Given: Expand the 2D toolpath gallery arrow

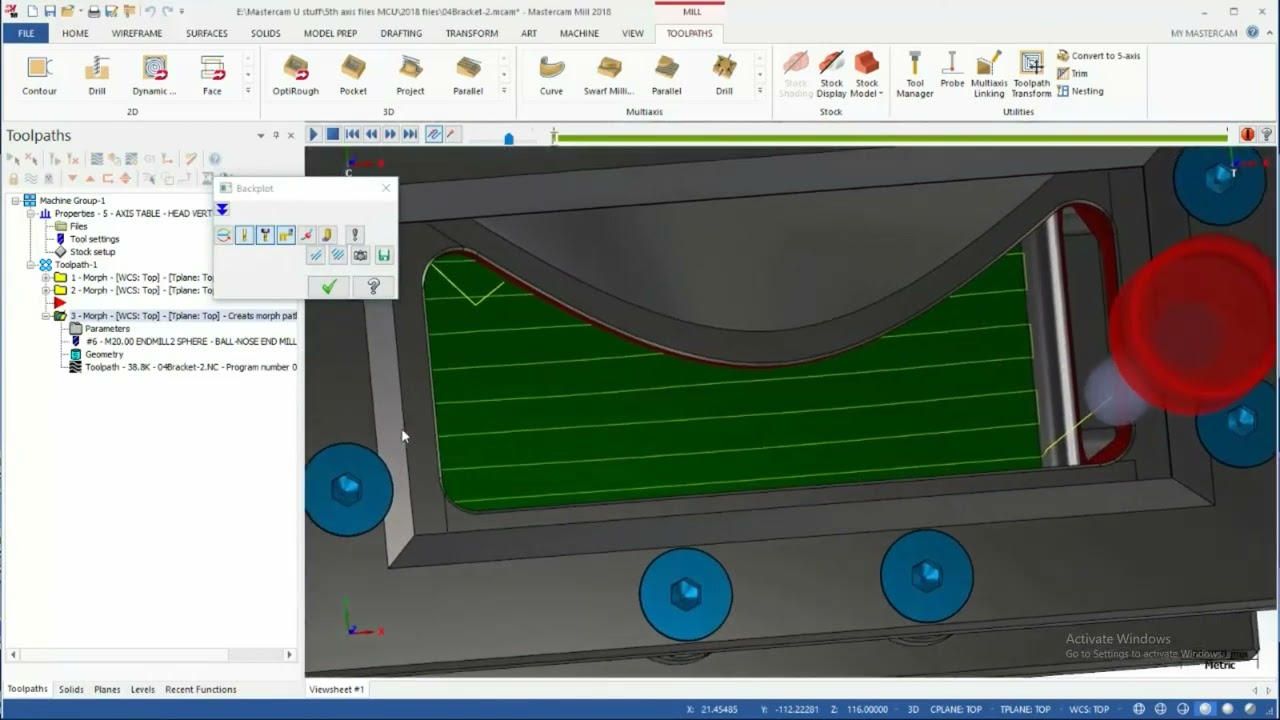Looking at the screenshot, I should (248, 91).
